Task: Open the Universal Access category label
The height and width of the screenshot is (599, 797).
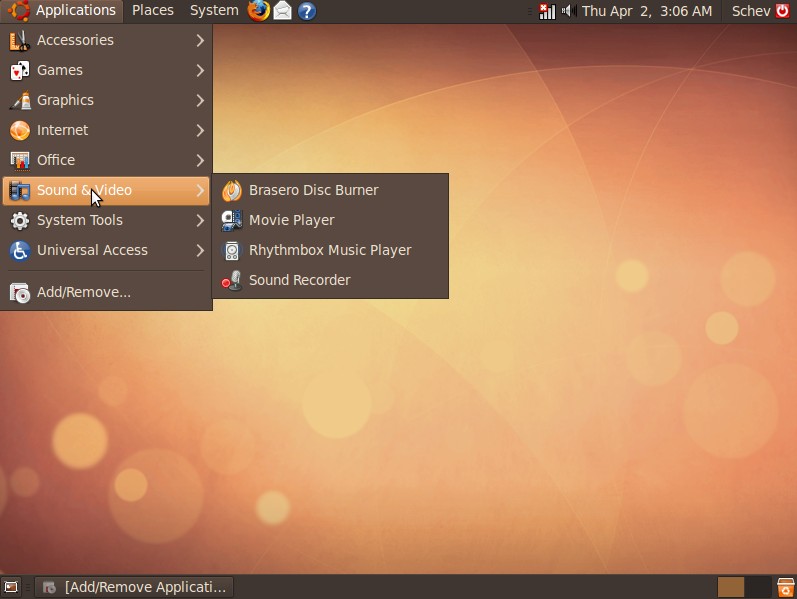Action: 92,250
